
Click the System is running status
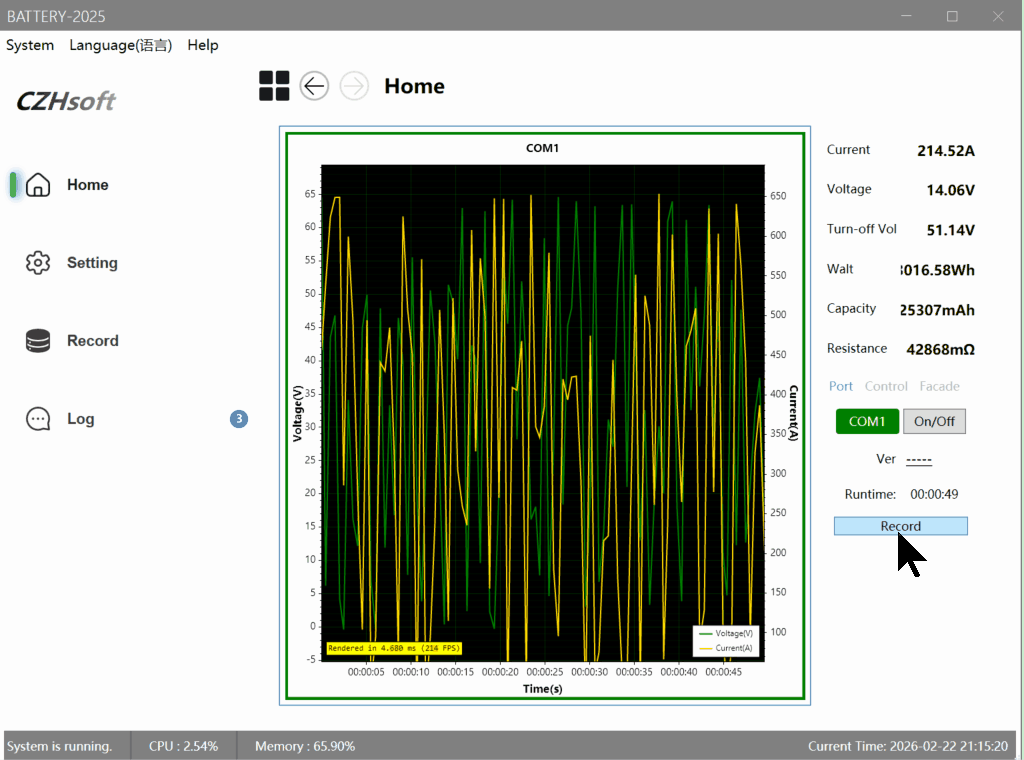59,746
